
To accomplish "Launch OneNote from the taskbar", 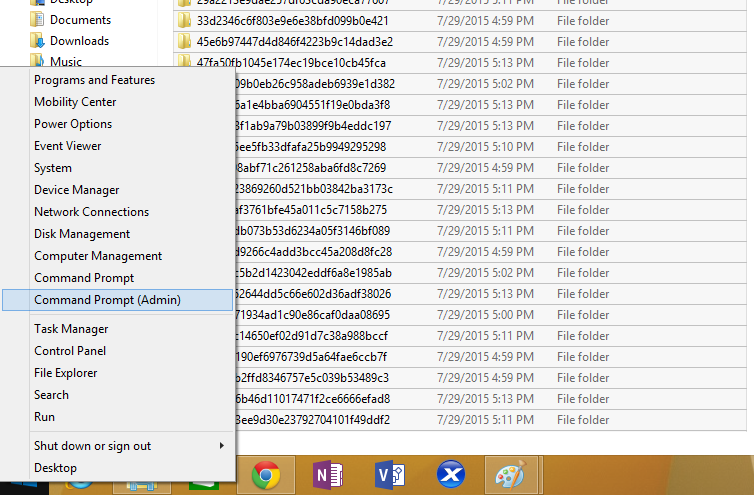I will click(327, 475).
